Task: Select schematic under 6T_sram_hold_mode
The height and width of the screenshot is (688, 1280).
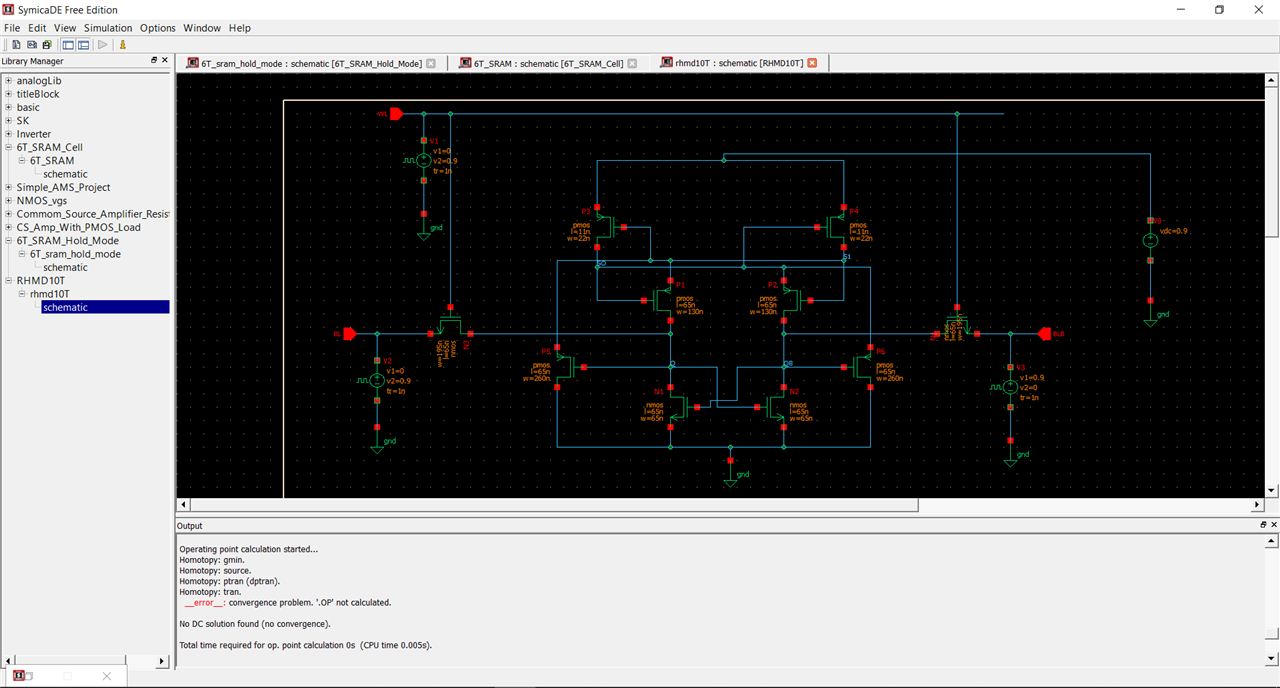Action: [65, 267]
